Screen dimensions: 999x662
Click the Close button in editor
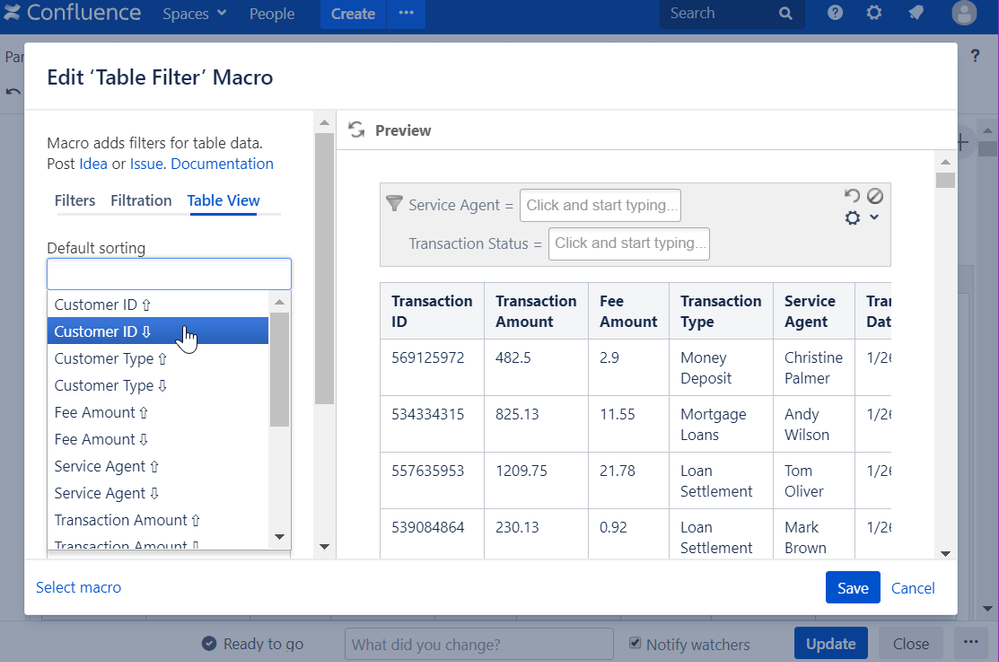[910, 644]
